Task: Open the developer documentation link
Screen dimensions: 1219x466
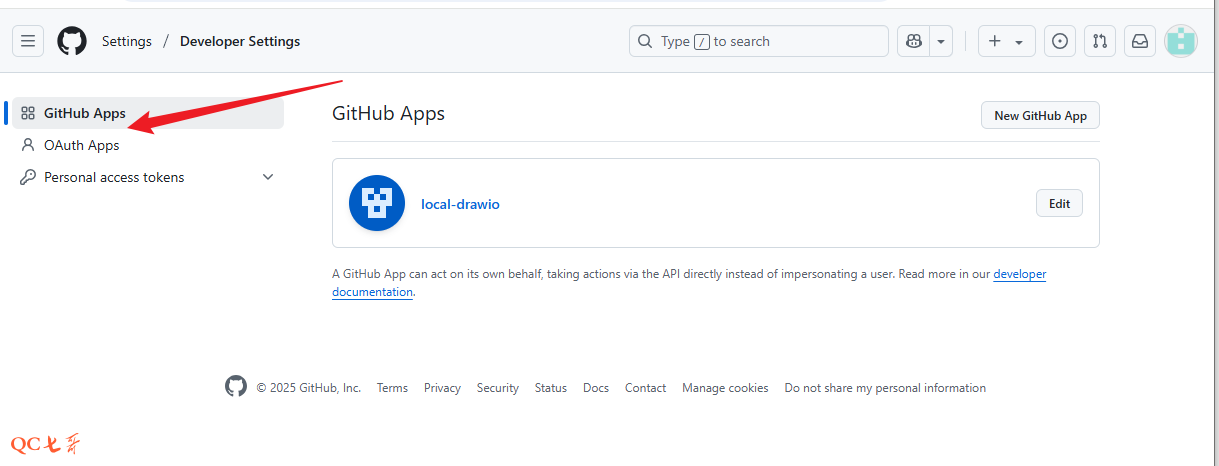Action: [x=1019, y=274]
